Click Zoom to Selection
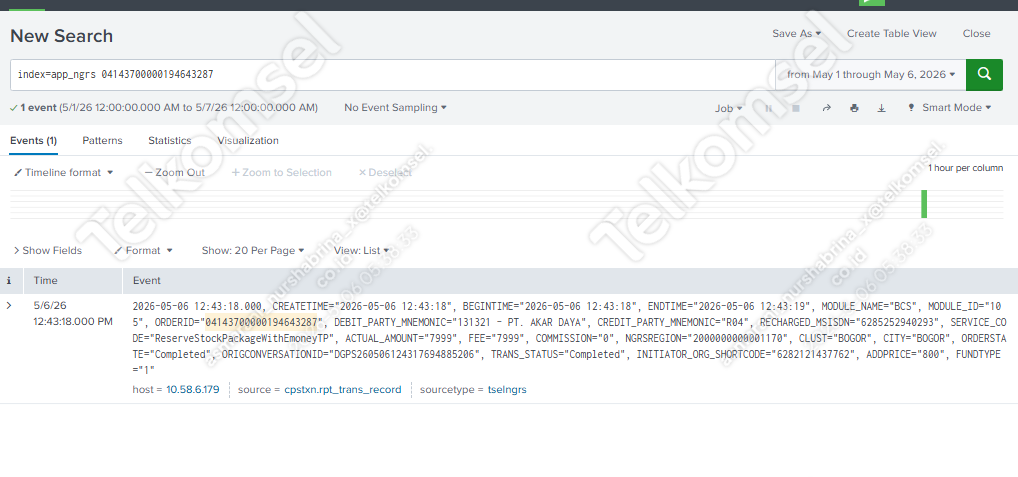Image resolution: width=1018 pixels, height=477 pixels. tap(282, 173)
